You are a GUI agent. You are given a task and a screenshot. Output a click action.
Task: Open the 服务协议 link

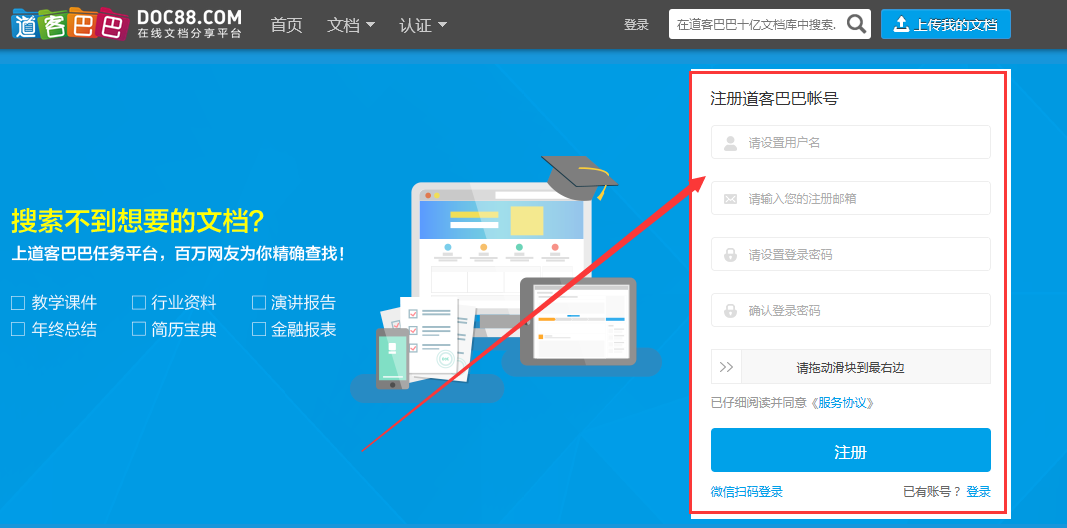846,403
